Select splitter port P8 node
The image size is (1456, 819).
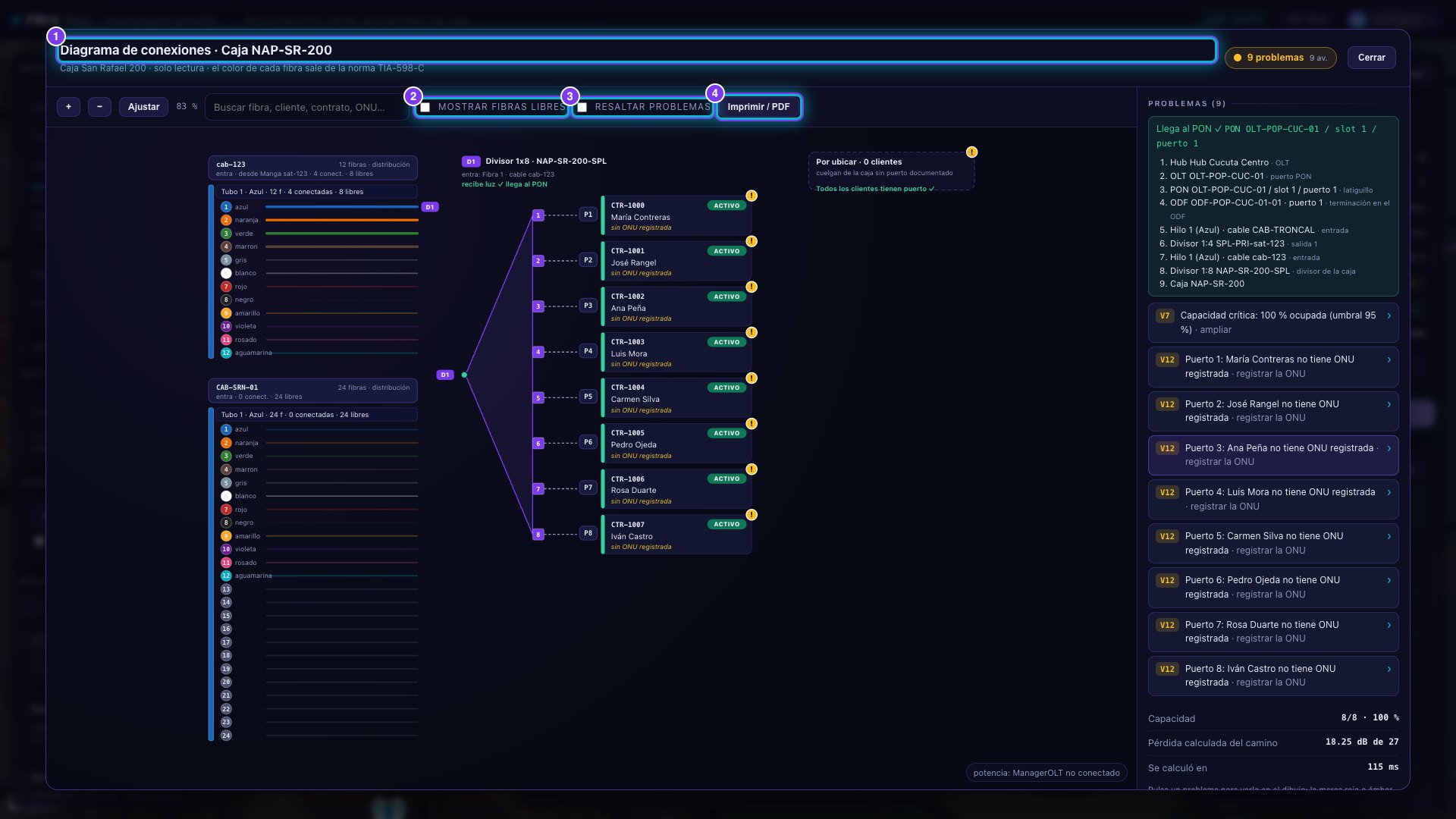[x=588, y=533]
